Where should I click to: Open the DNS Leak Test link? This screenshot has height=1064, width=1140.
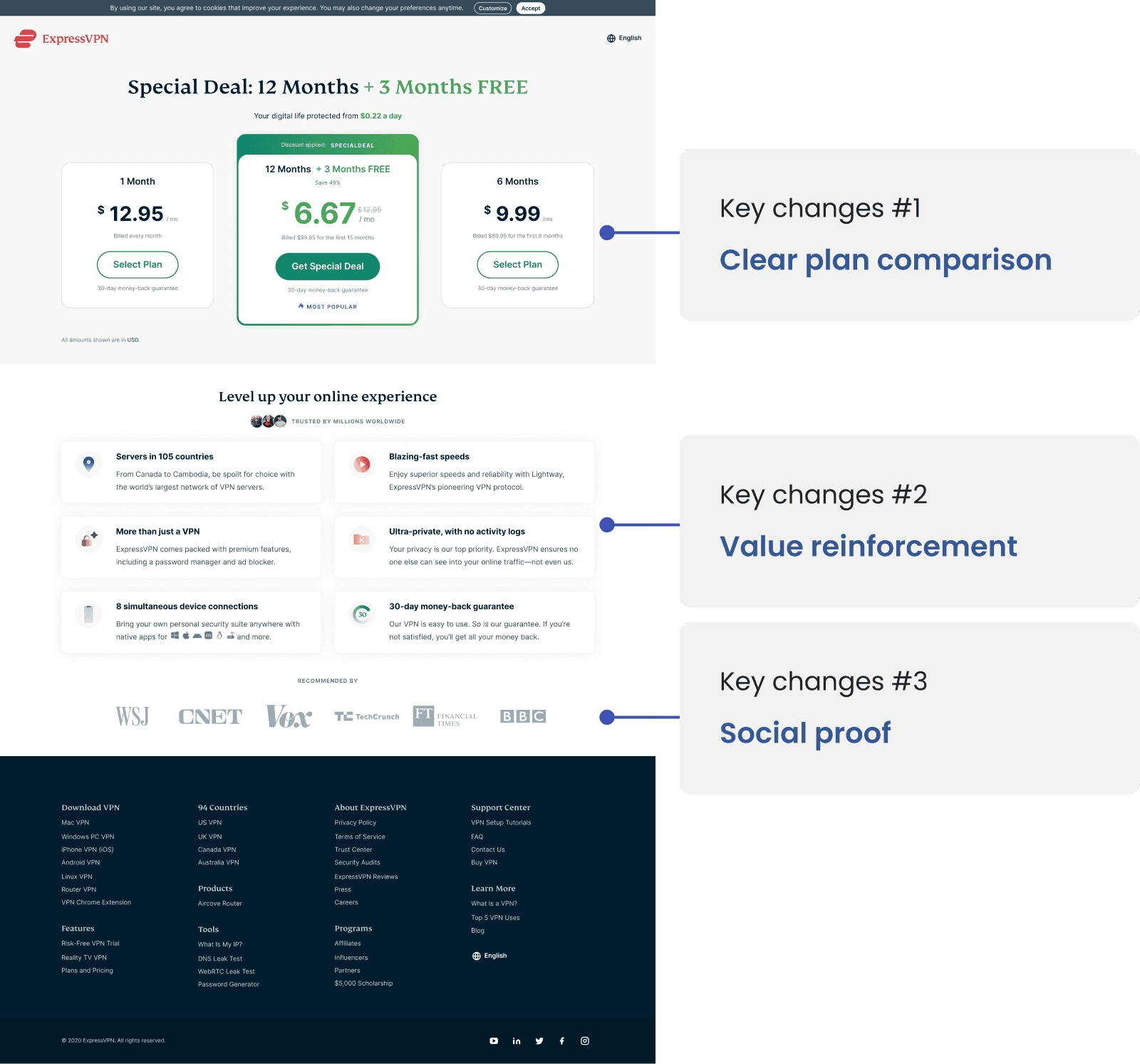[x=220, y=959]
